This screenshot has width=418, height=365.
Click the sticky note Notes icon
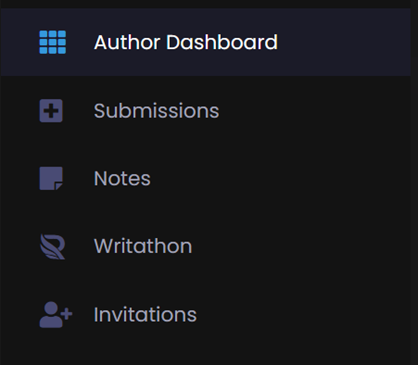[x=51, y=178]
